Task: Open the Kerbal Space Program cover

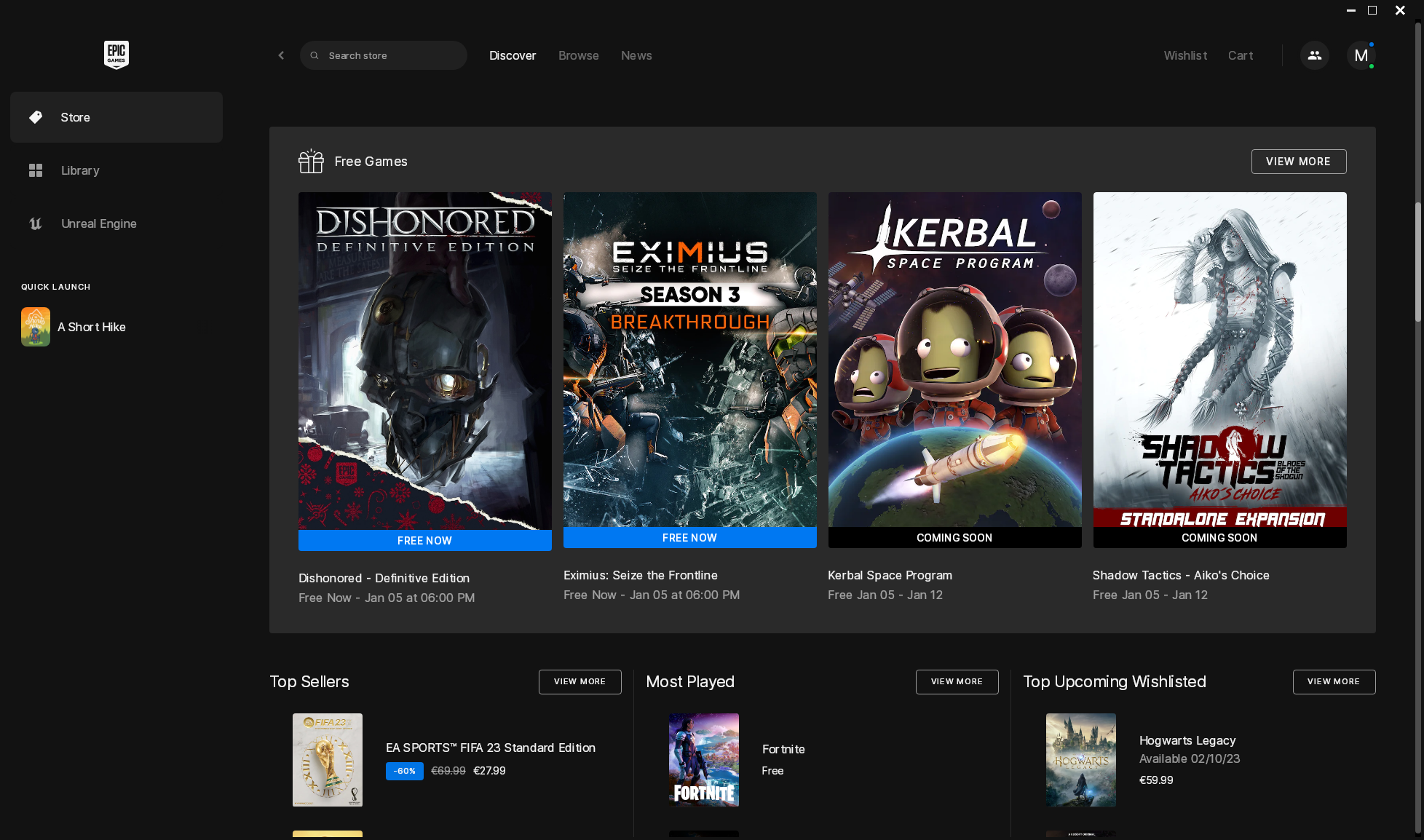Action: (955, 360)
